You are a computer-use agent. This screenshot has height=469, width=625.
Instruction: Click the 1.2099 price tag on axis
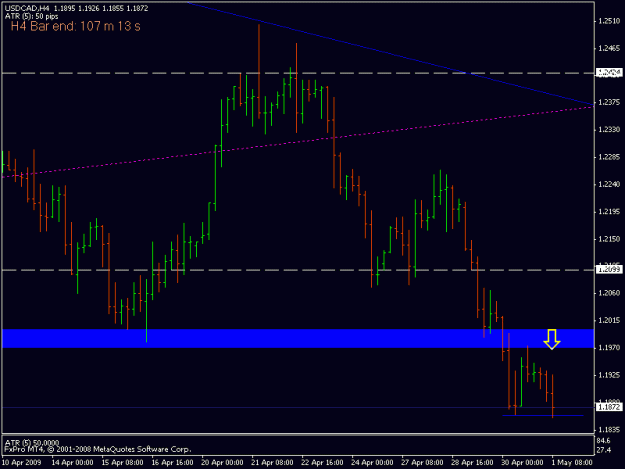(x=609, y=270)
